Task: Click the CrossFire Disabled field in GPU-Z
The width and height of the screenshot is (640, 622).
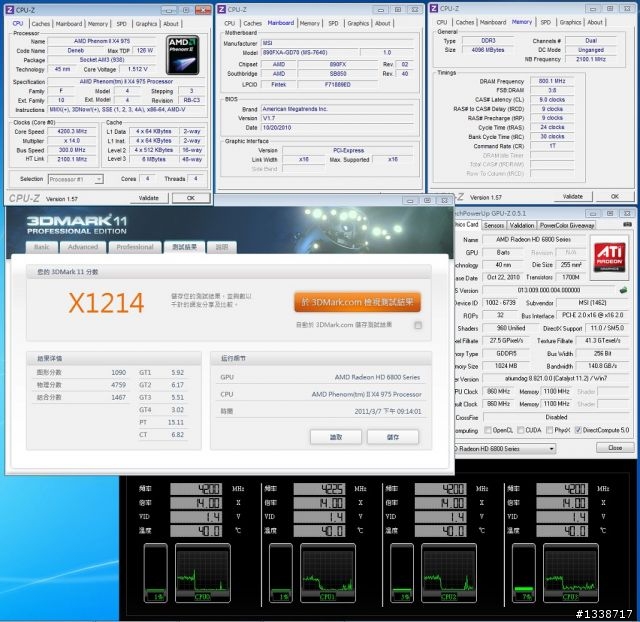Action: (556, 417)
